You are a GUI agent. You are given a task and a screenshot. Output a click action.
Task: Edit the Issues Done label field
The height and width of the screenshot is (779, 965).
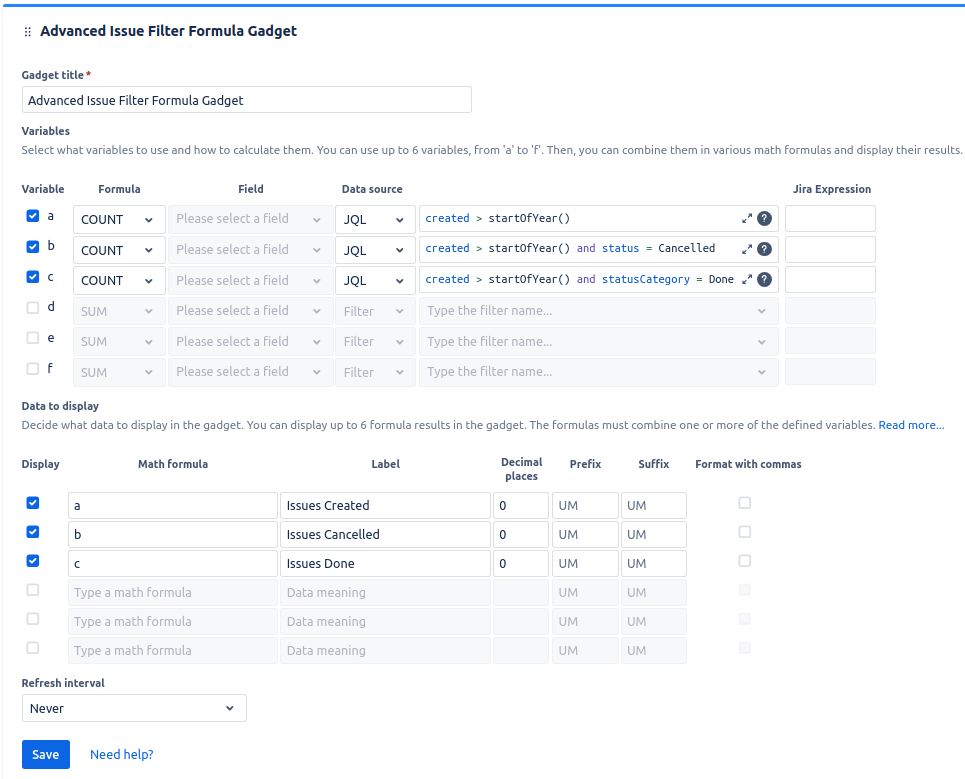tap(385, 564)
